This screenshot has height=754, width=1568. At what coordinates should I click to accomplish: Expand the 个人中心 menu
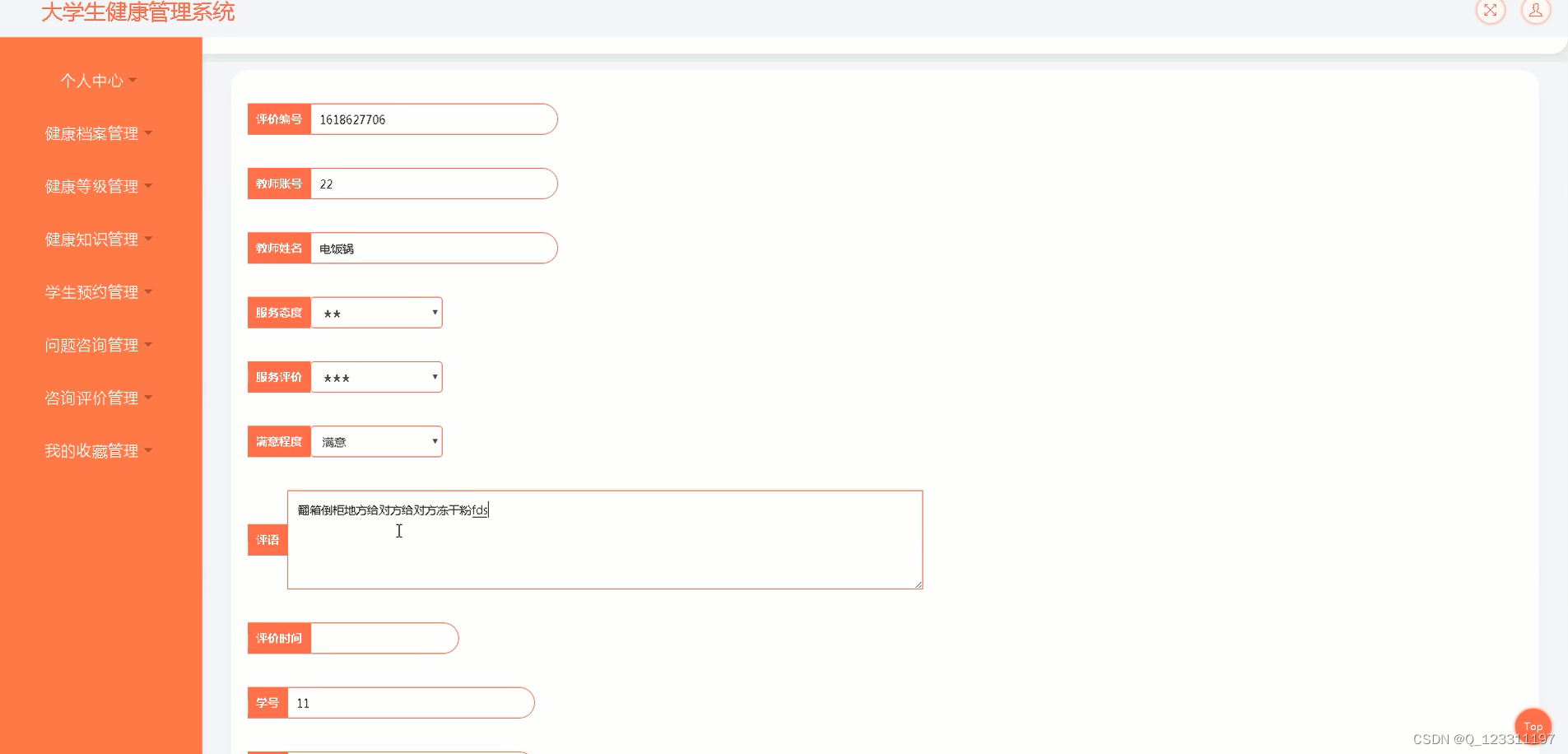(x=99, y=81)
